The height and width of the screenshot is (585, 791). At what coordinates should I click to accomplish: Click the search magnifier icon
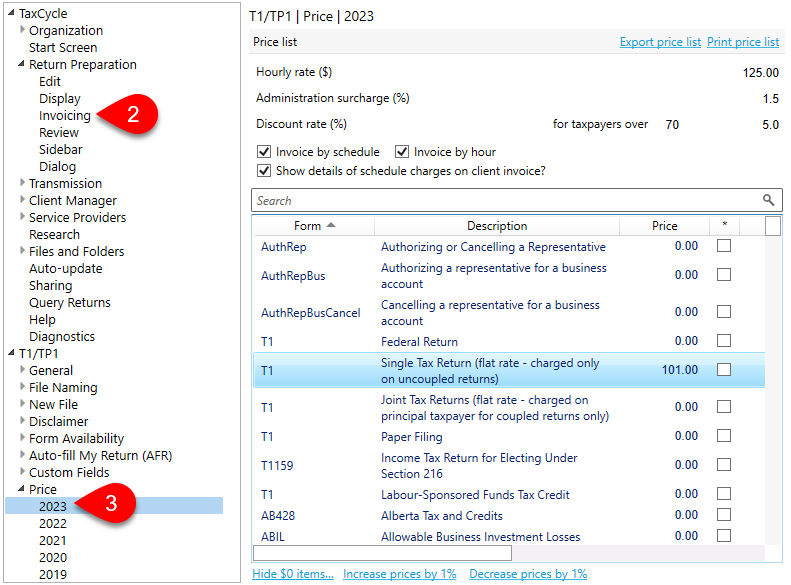point(768,200)
